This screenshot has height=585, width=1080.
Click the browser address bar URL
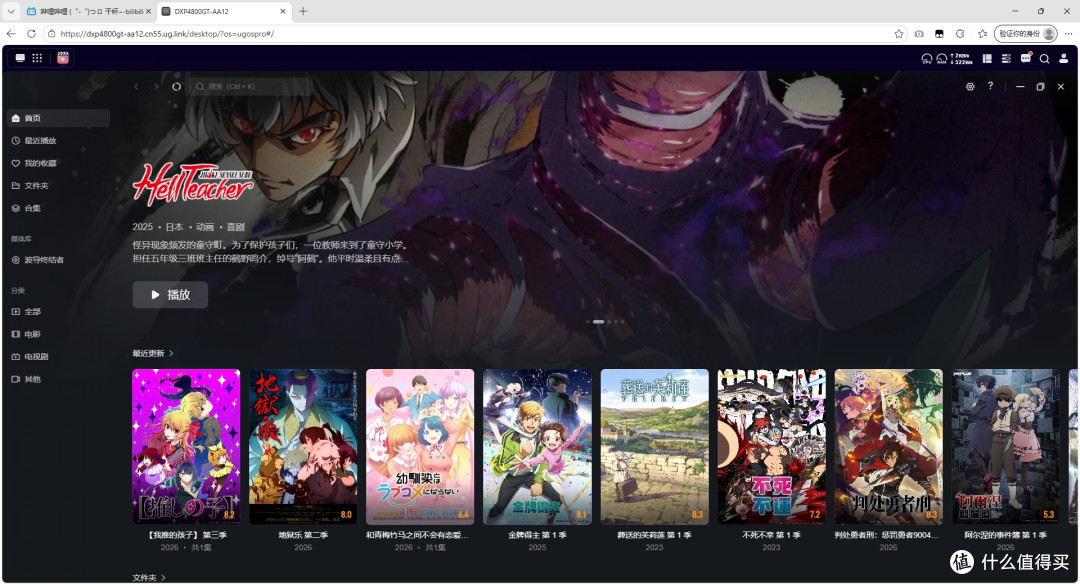click(167, 34)
